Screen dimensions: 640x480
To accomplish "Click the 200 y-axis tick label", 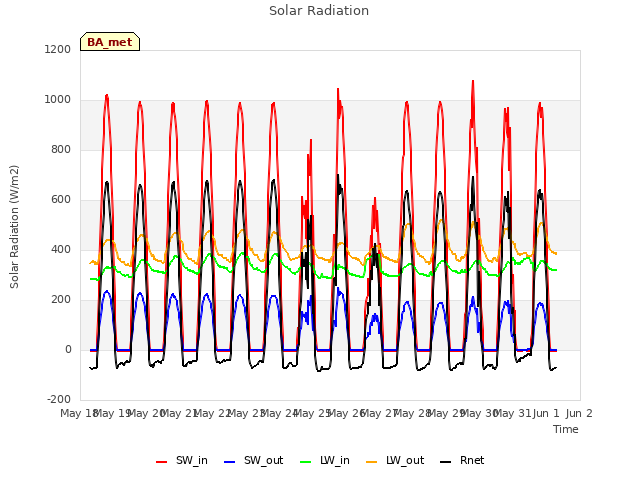I will tap(61, 300).
